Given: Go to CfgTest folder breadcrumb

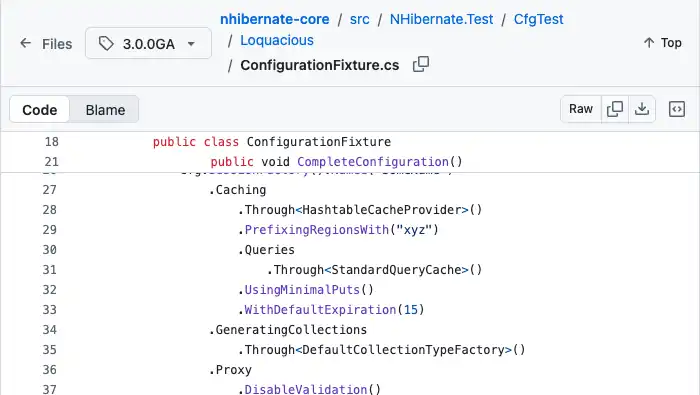Looking at the screenshot, I should tap(538, 19).
